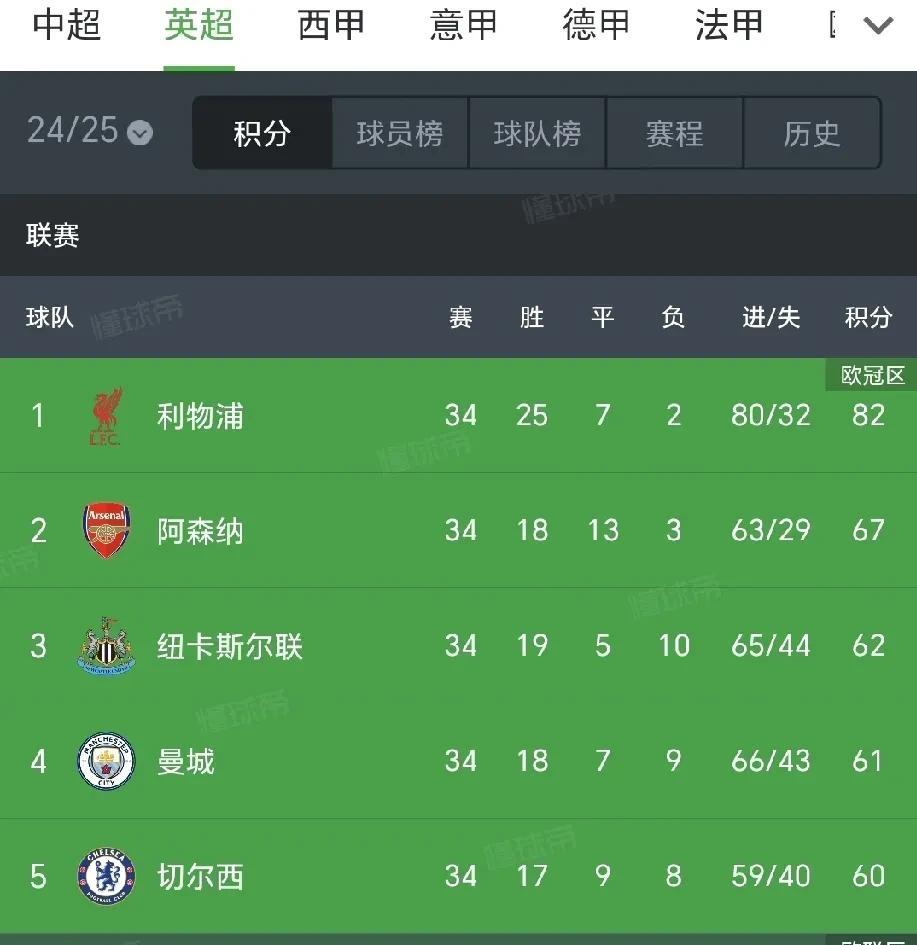Select the 积分 standings segment
Viewport: 917px width, 945px height.
[262, 133]
